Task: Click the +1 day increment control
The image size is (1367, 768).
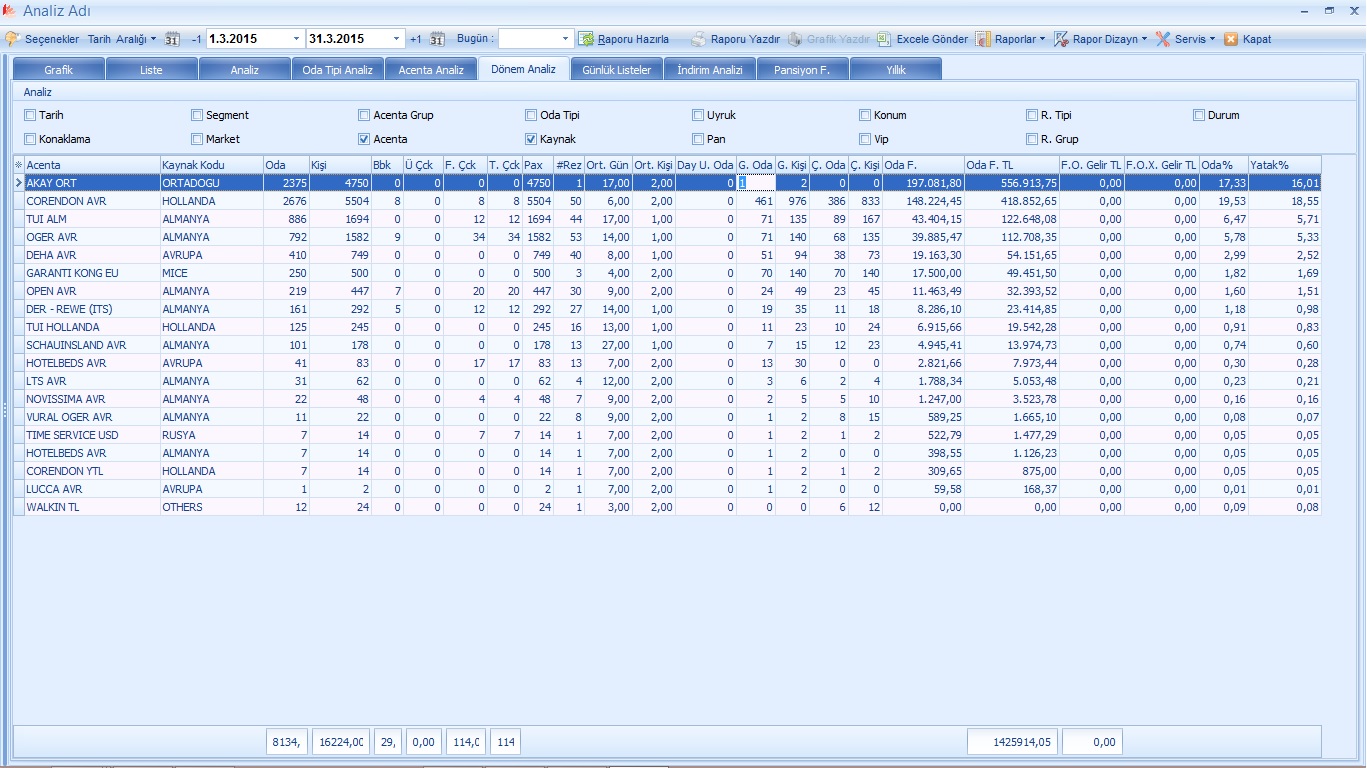Action: click(416, 39)
